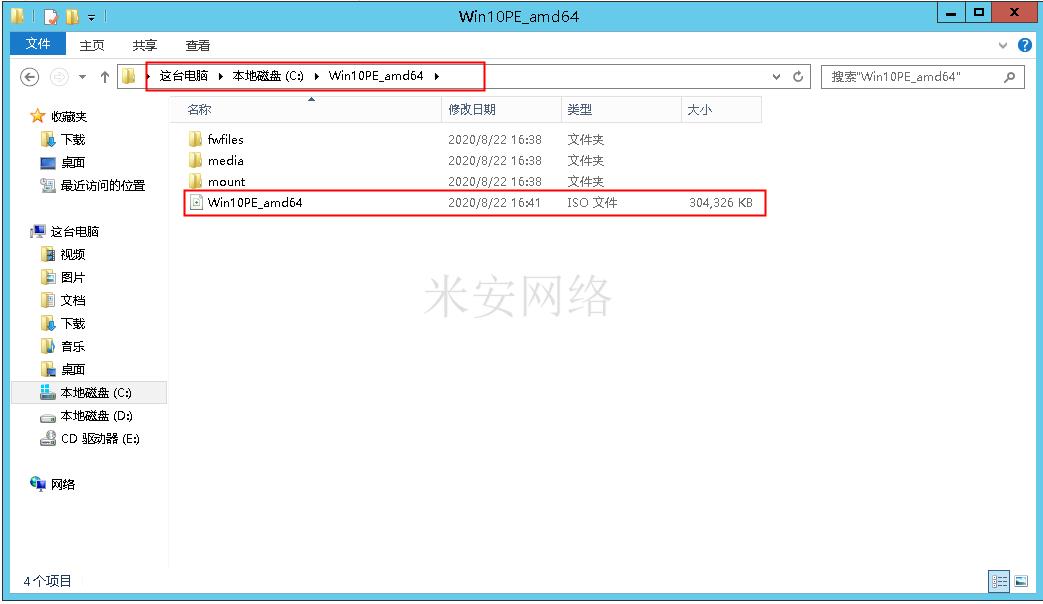Switch to the 查看 tab
The image size is (1043, 604).
pos(198,45)
